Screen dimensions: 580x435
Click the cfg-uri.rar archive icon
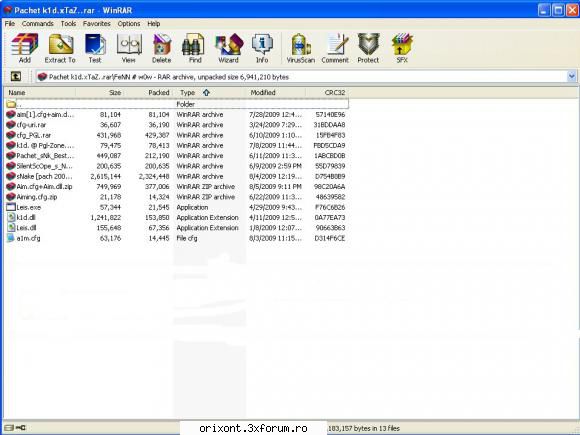[11, 125]
